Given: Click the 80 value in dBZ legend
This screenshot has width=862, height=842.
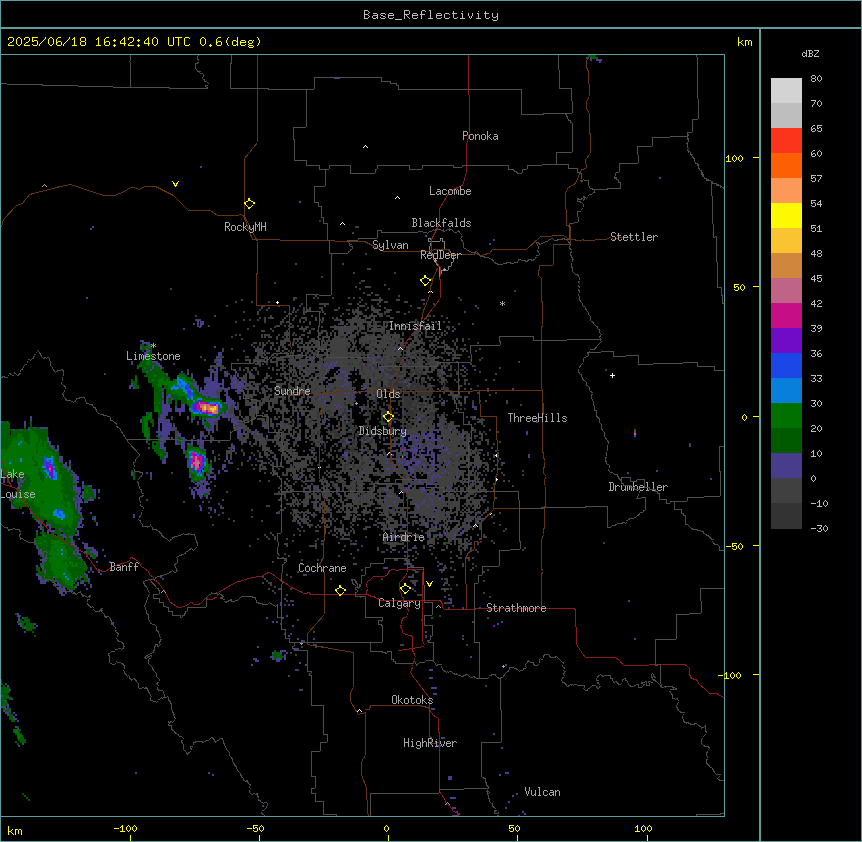Looking at the screenshot, I should [x=816, y=79].
